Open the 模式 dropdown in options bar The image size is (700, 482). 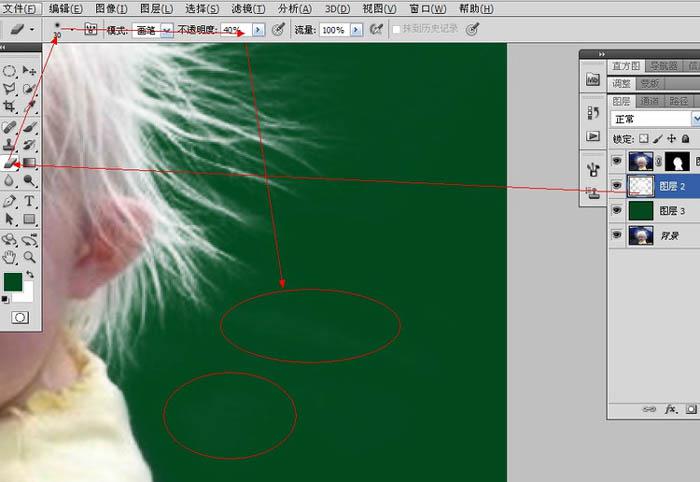pyautogui.click(x=167, y=30)
